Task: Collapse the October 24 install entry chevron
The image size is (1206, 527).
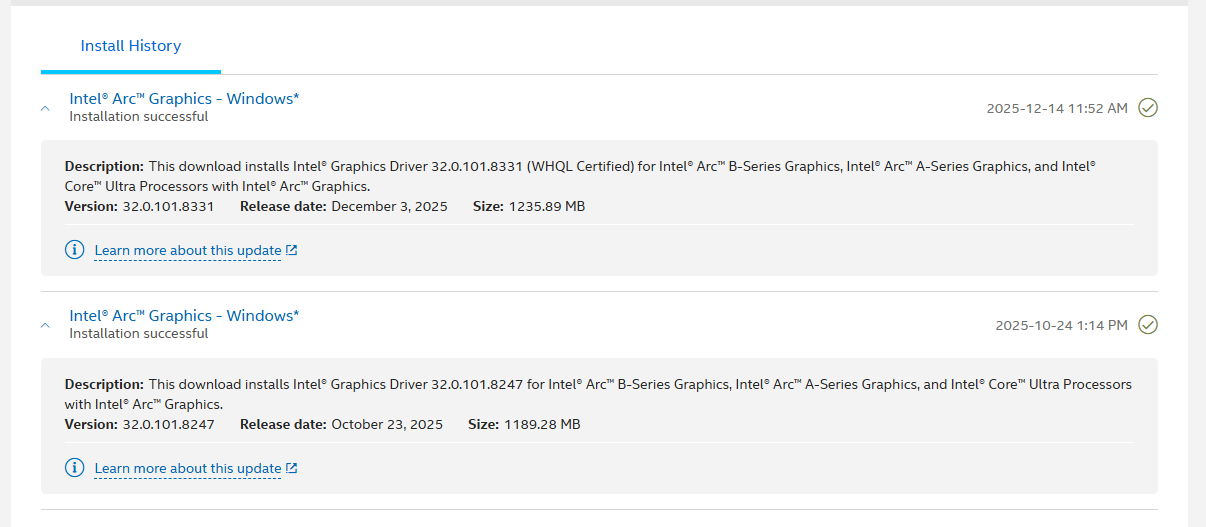Action: coord(45,325)
